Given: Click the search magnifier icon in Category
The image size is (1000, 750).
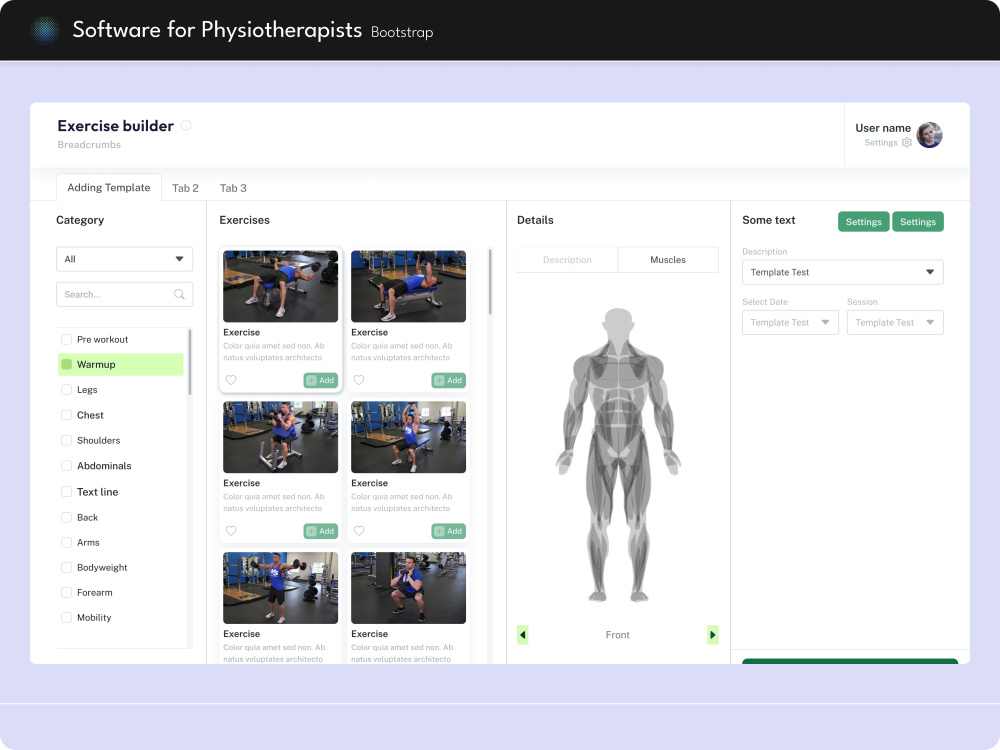Looking at the screenshot, I should coord(179,294).
